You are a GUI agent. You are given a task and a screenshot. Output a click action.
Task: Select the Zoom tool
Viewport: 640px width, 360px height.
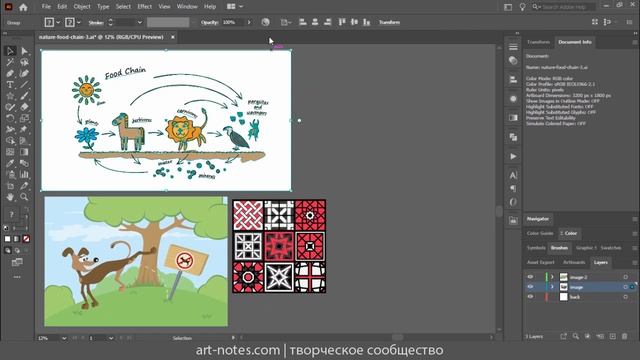coord(24,197)
